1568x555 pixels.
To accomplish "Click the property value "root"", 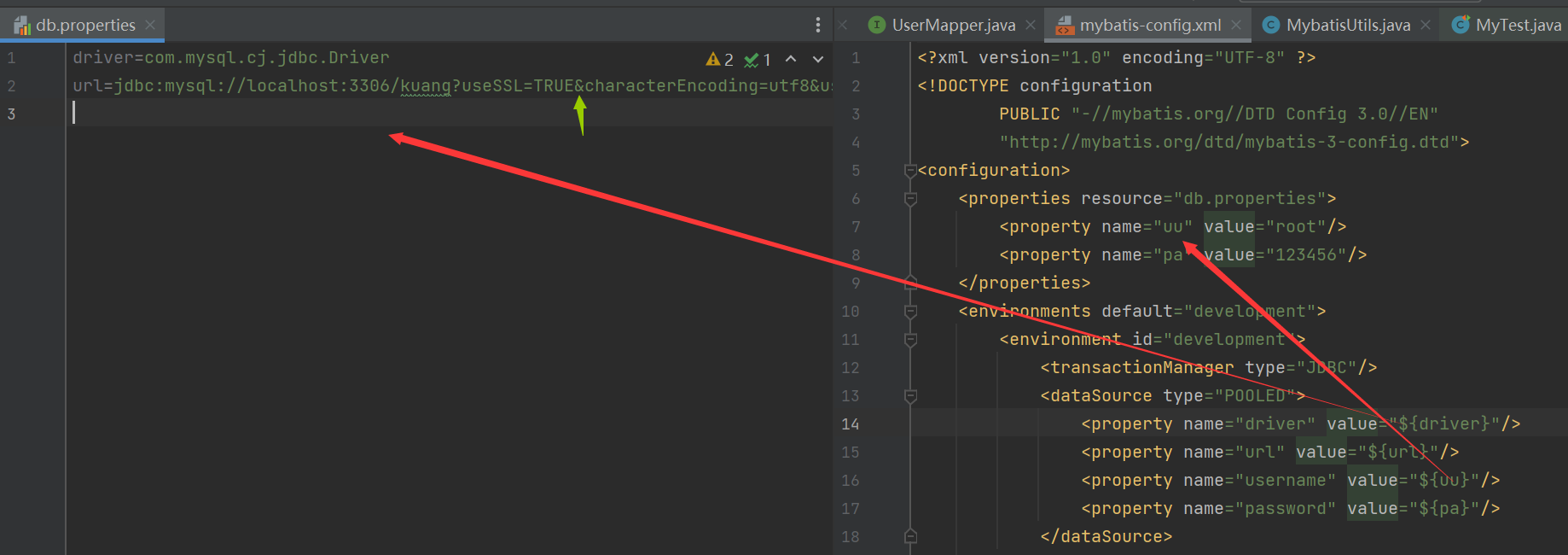I will tap(1296, 226).
